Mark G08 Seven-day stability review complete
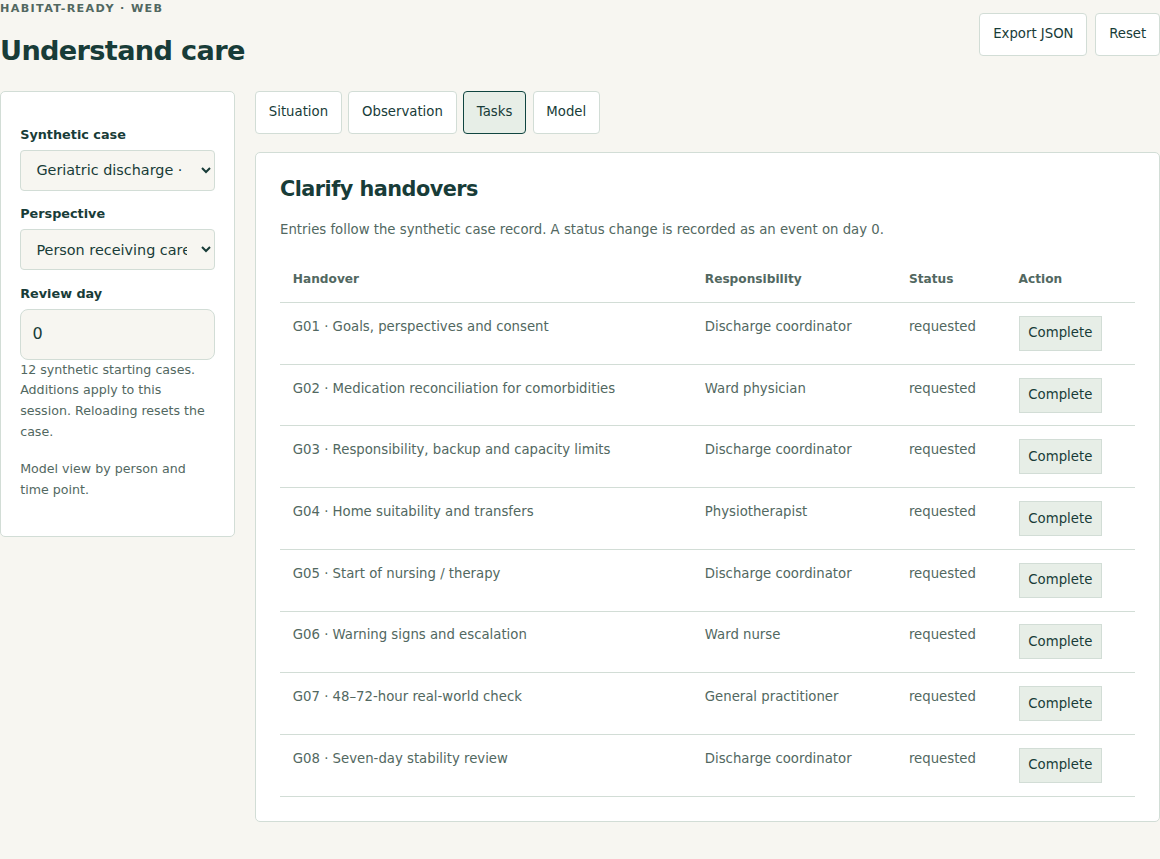This screenshot has height=859, width=1160. pos(1060,765)
